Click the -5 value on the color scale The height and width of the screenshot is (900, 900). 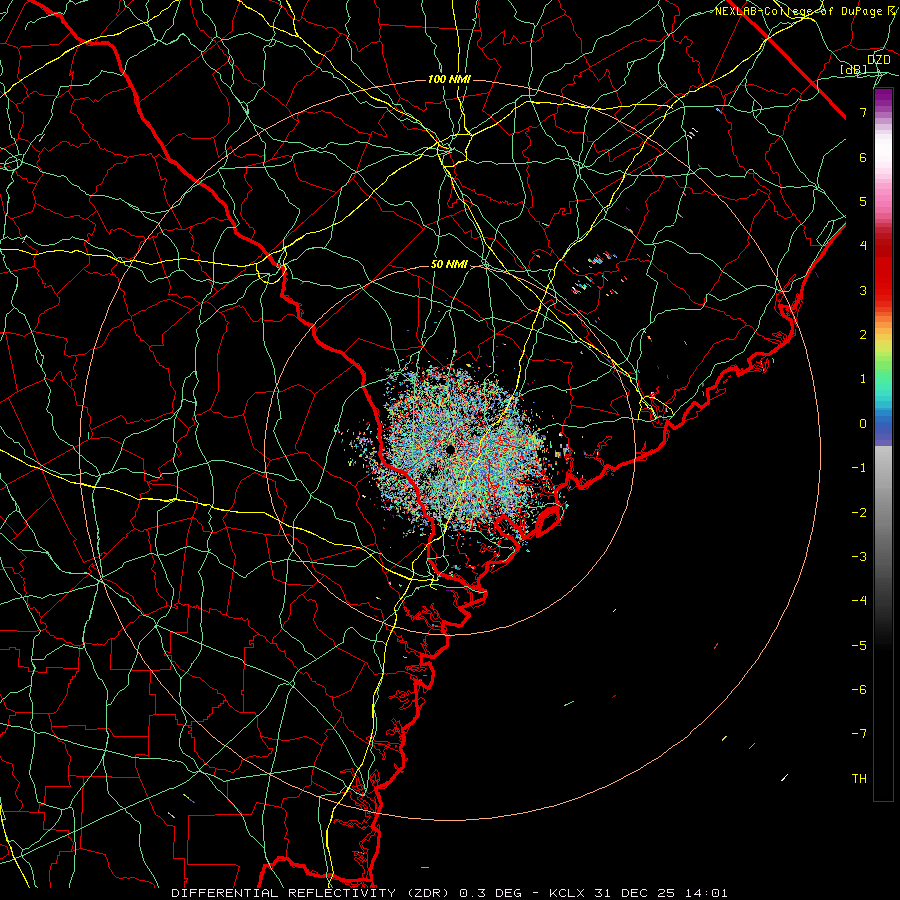coord(859,646)
